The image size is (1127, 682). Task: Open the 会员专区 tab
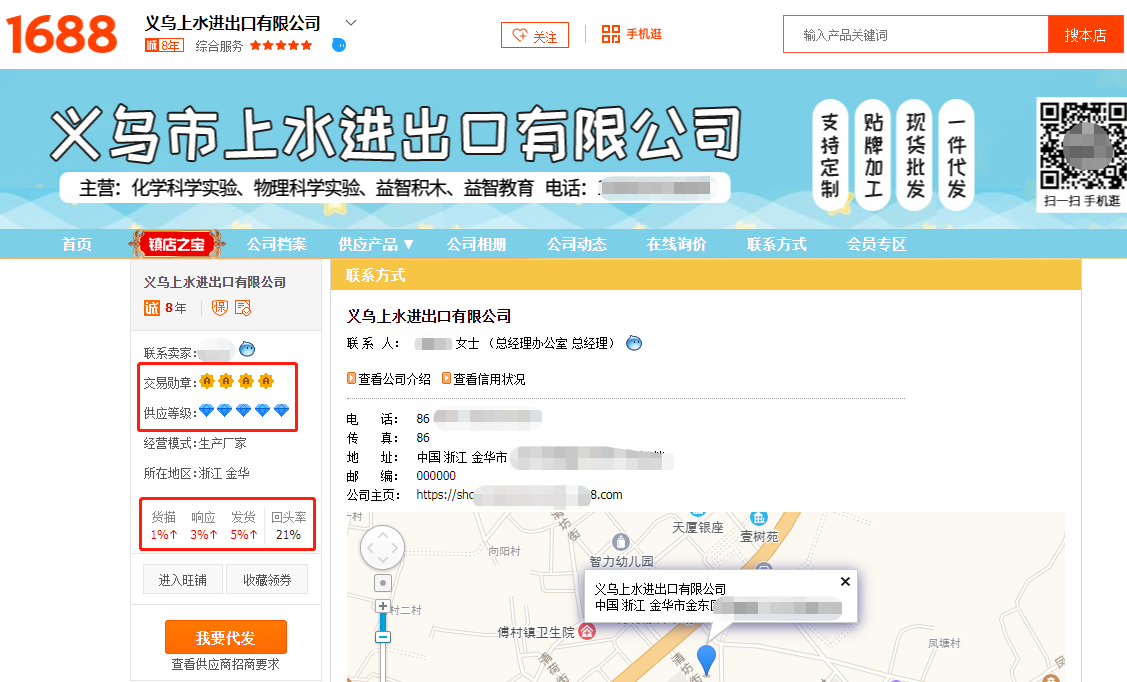(876, 244)
